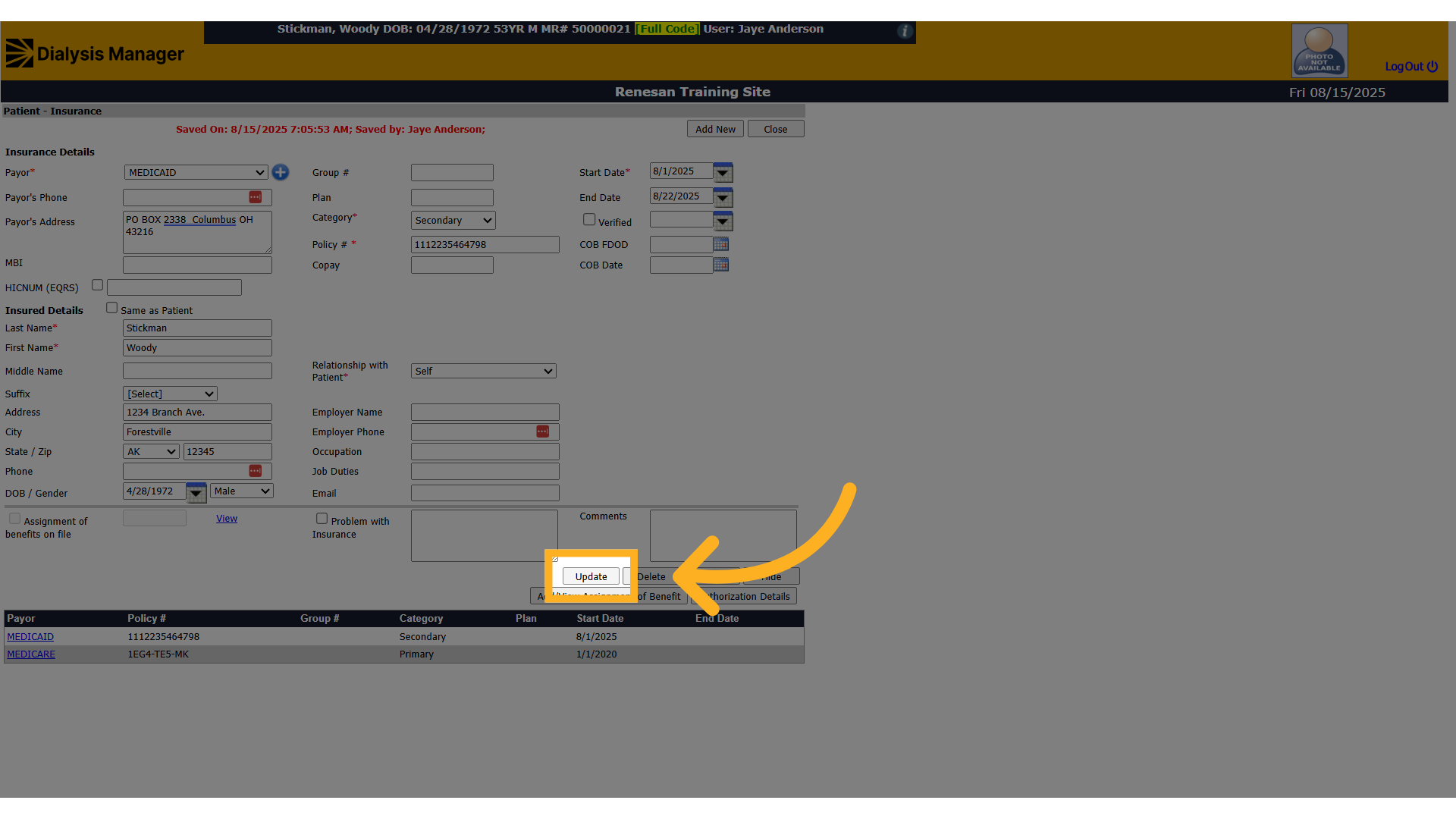Screen dimensions: 1456x819
Task: Open the MEDICARE payor row link
Action: [31, 654]
